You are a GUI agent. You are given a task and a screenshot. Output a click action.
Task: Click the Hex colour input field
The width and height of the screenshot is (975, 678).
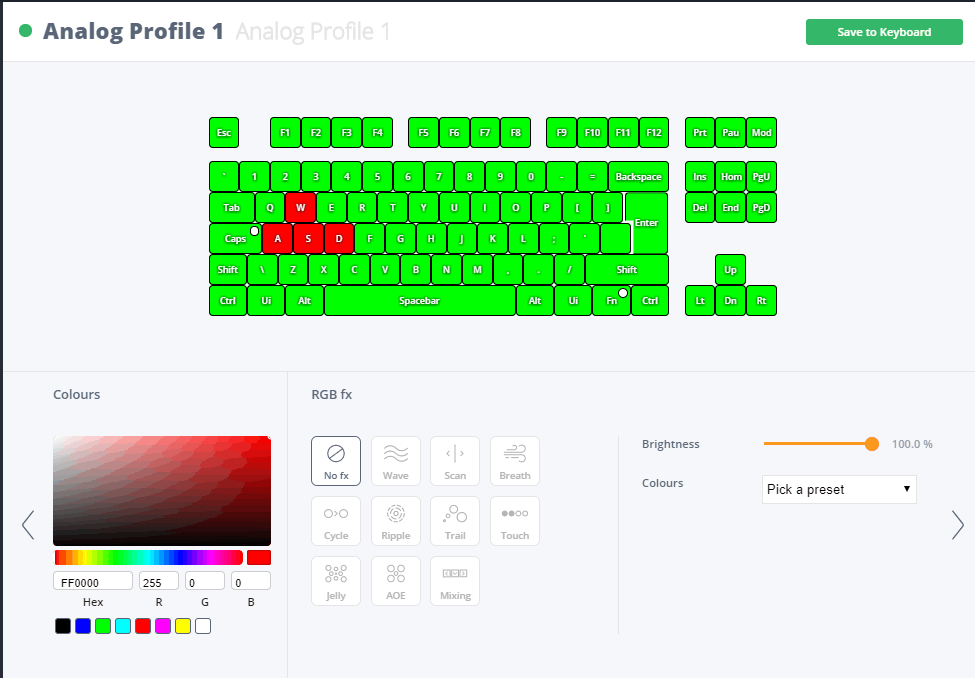(93, 581)
